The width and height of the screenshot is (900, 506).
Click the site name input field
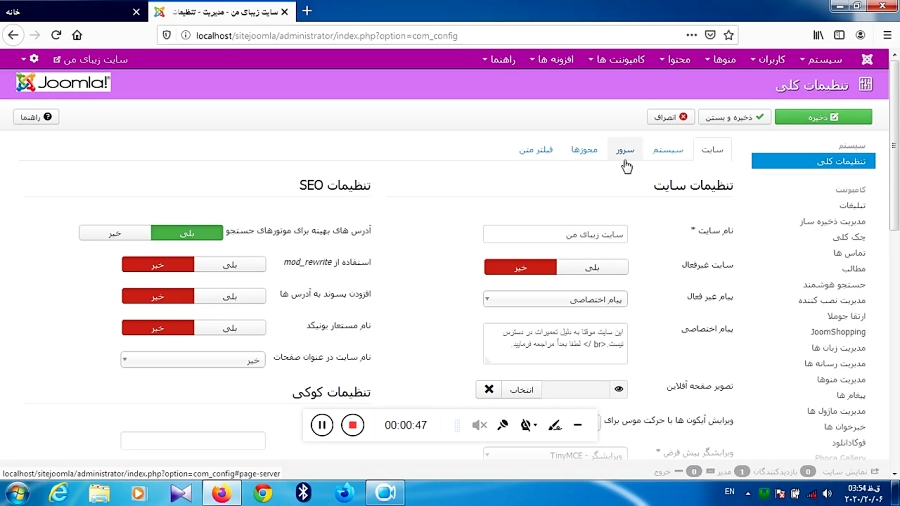click(556, 234)
